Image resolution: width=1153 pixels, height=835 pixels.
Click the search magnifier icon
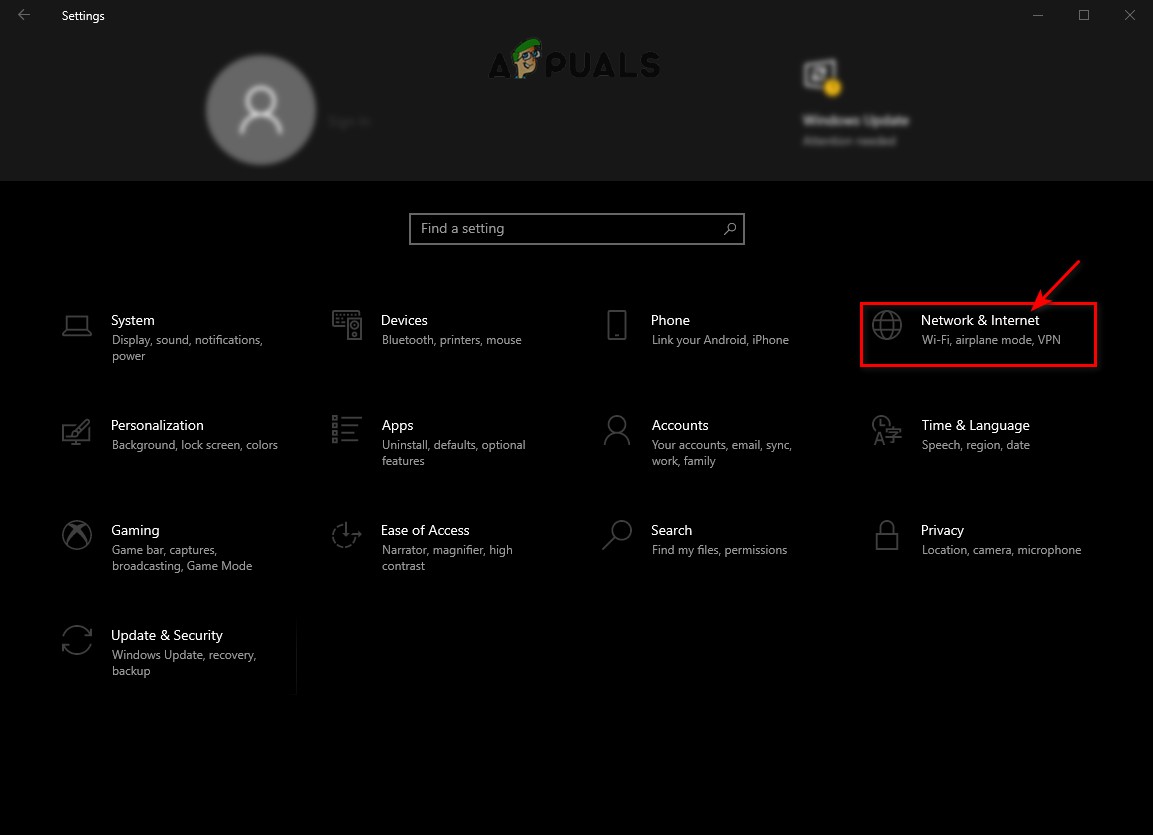click(729, 229)
